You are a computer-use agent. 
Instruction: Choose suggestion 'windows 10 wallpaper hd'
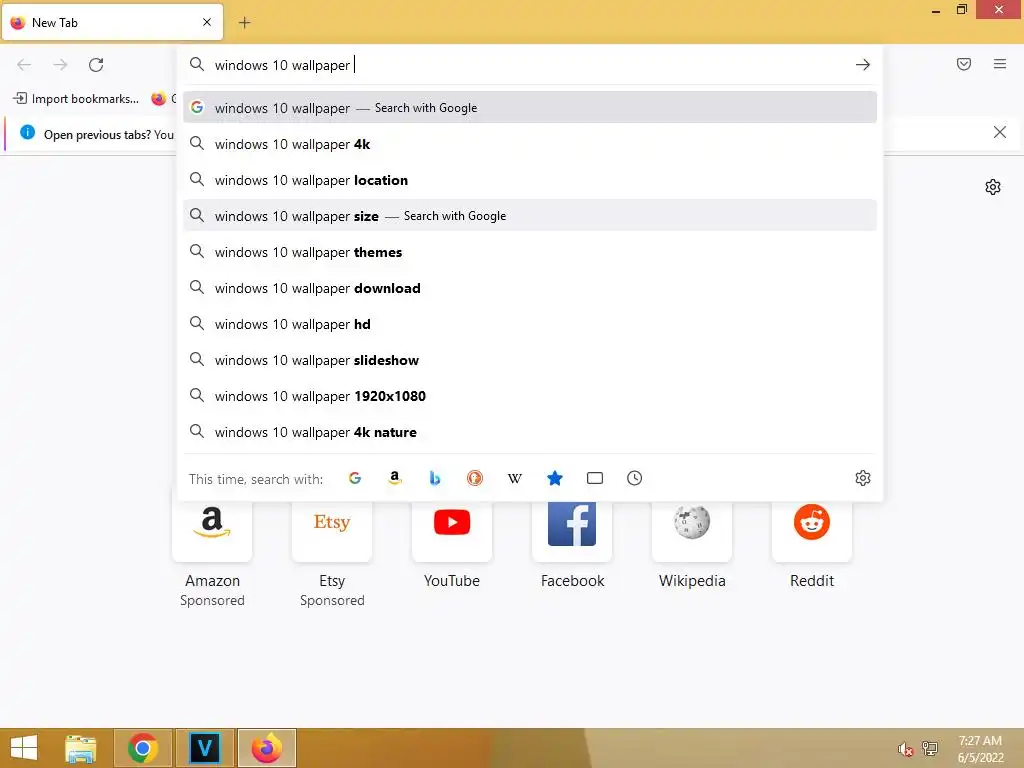coord(530,323)
